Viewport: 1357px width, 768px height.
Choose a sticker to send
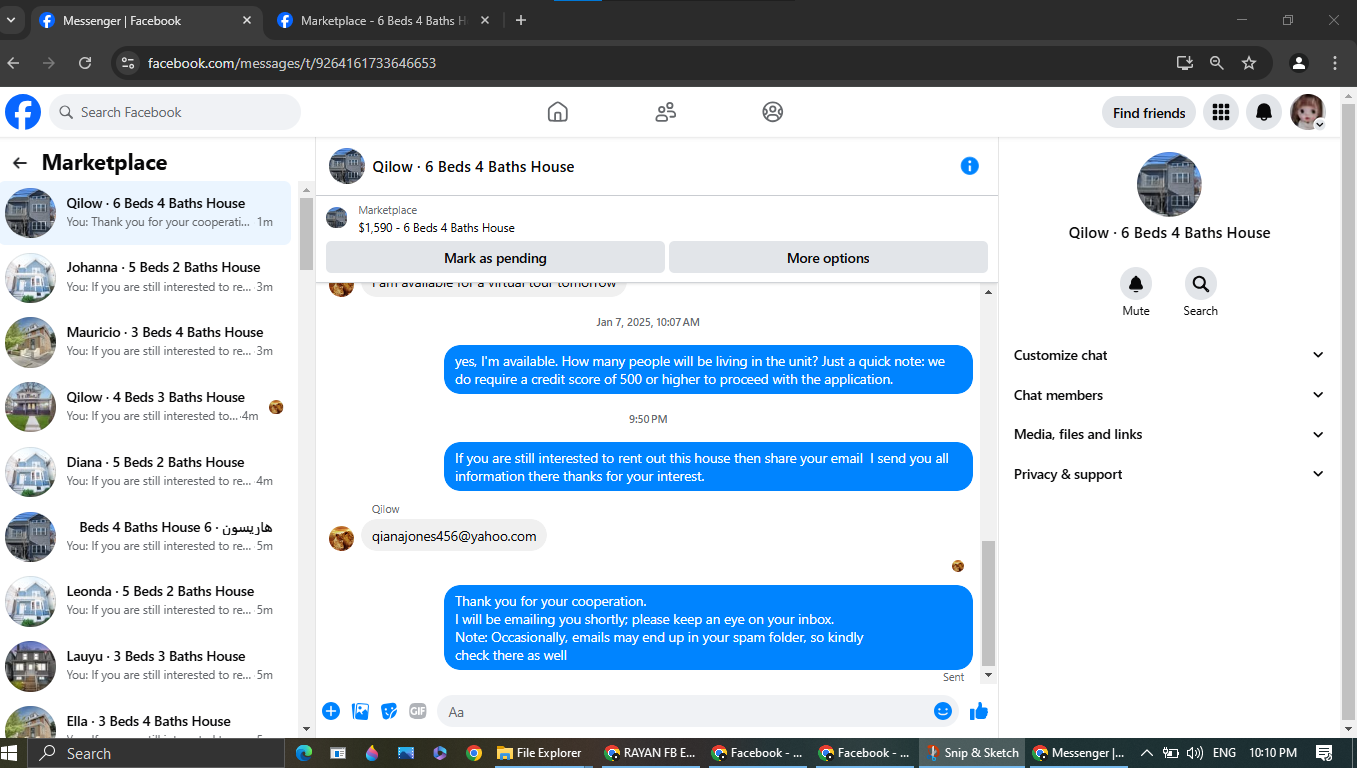click(389, 711)
